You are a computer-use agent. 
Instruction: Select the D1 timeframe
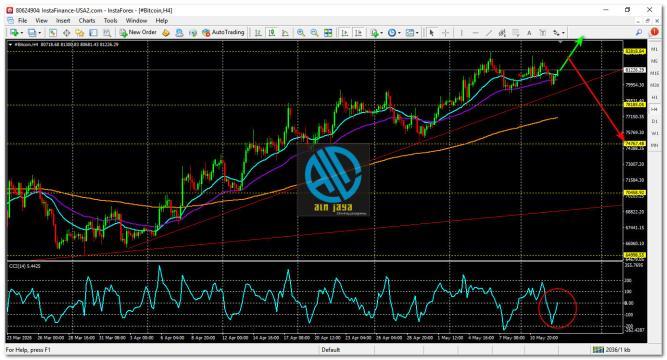point(655,121)
